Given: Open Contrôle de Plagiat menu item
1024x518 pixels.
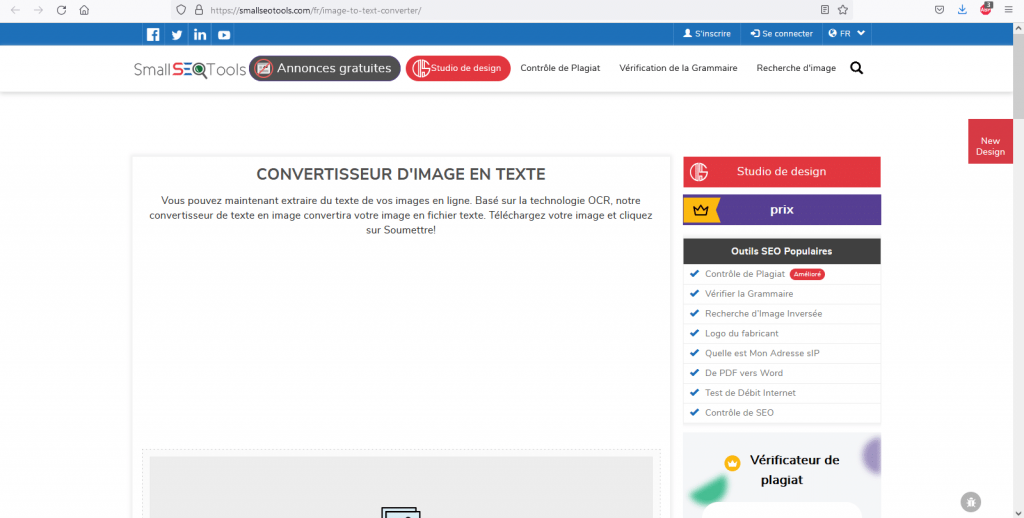Looking at the screenshot, I should pos(560,68).
